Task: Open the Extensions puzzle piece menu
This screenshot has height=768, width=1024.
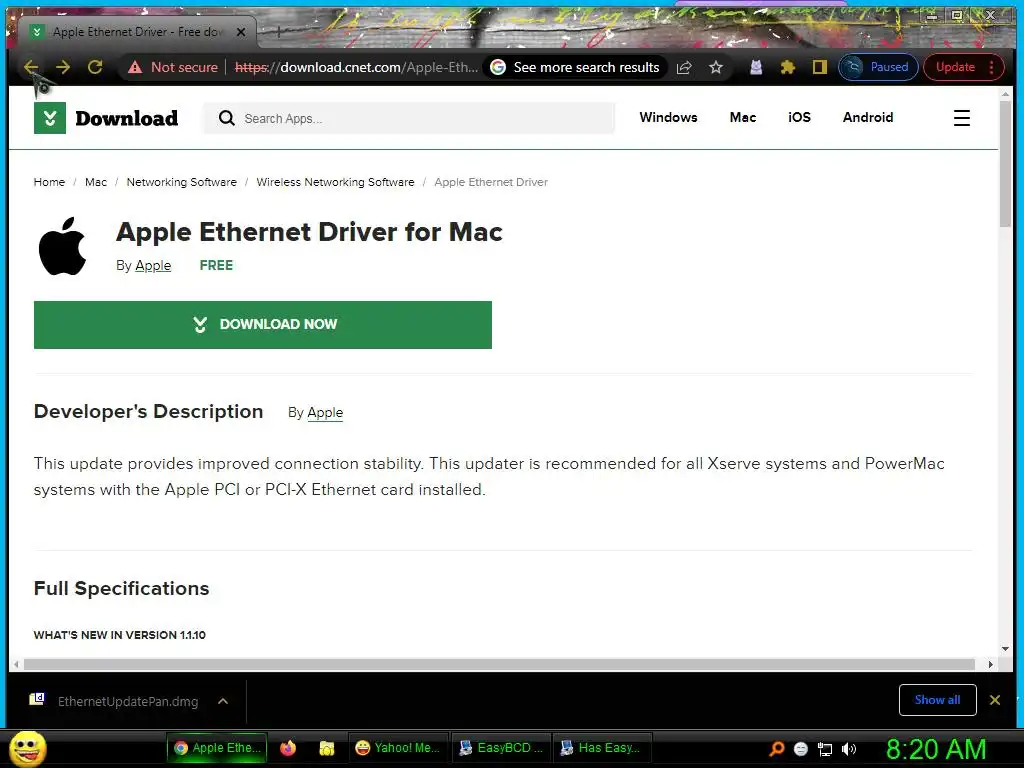Action: (x=788, y=67)
